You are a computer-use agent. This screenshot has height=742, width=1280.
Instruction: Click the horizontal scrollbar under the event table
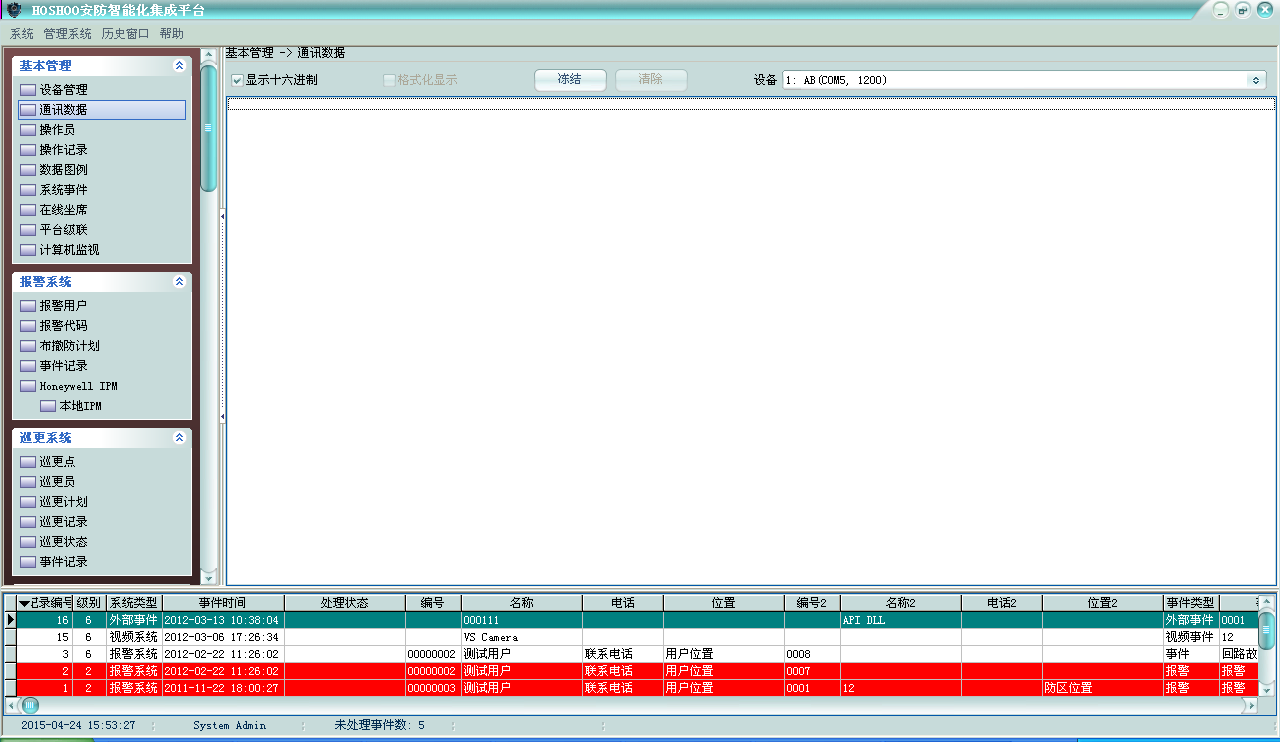click(640, 705)
